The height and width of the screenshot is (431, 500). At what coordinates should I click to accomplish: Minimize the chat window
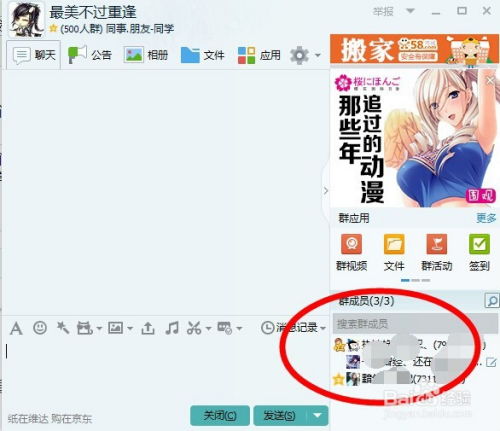pyautogui.click(x=436, y=13)
